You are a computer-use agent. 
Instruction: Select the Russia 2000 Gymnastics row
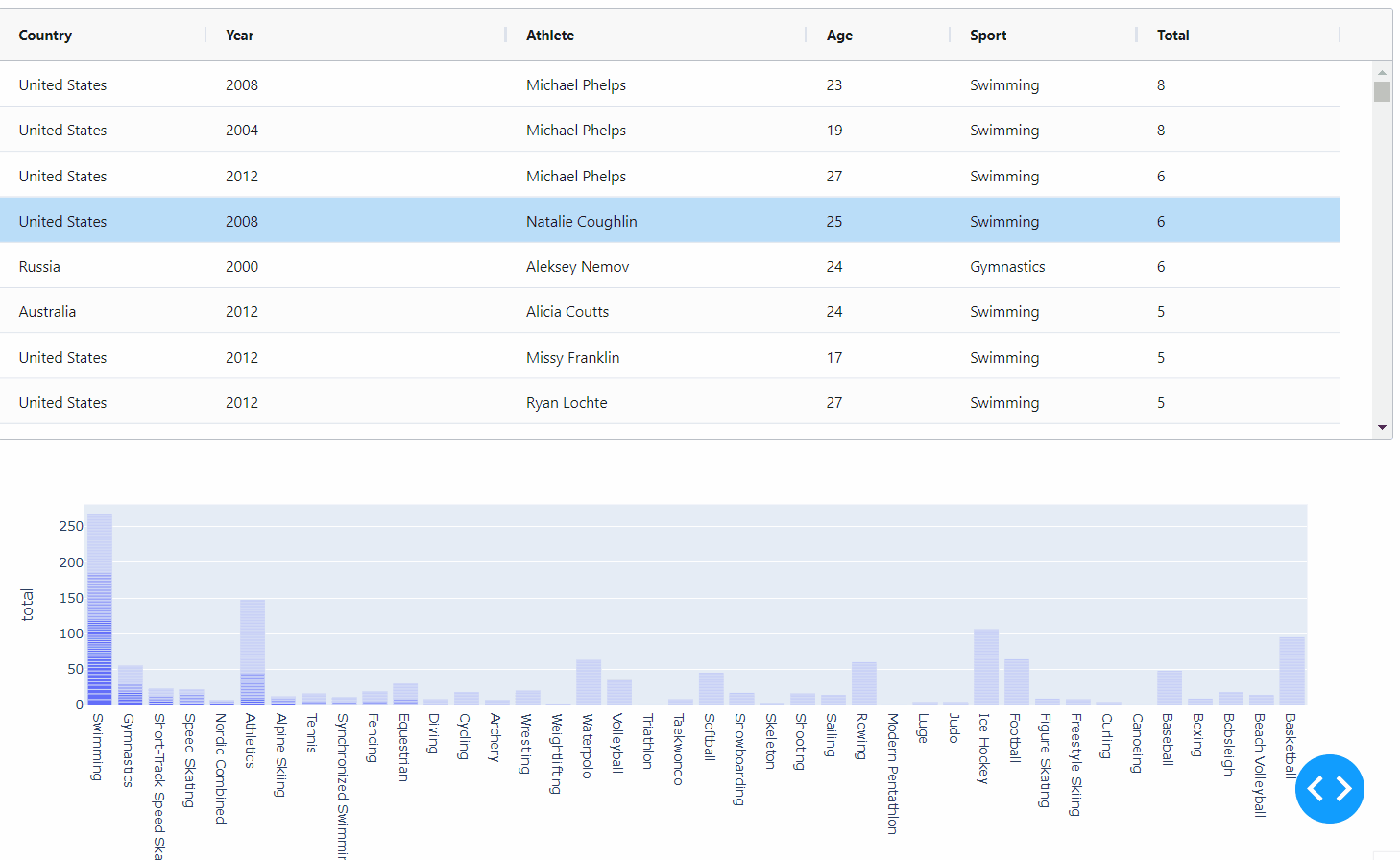[384, 266]
